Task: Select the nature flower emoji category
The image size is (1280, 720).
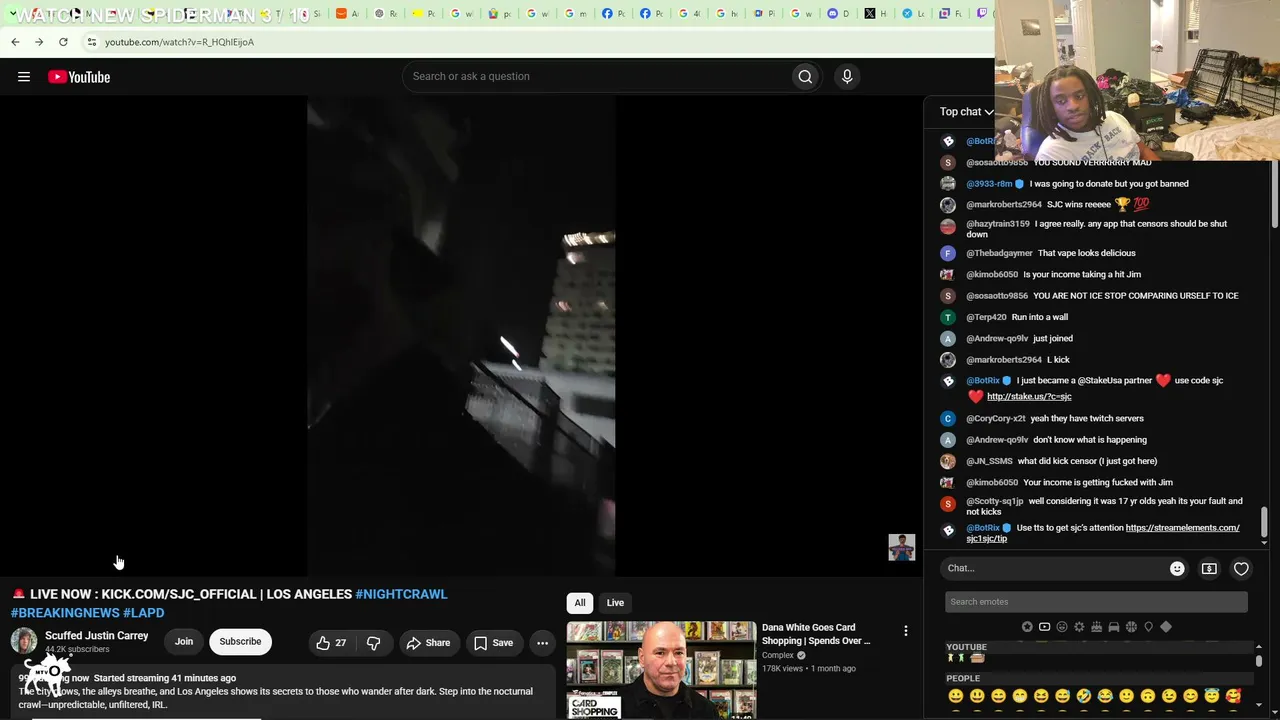Action: pos(1079,627)
